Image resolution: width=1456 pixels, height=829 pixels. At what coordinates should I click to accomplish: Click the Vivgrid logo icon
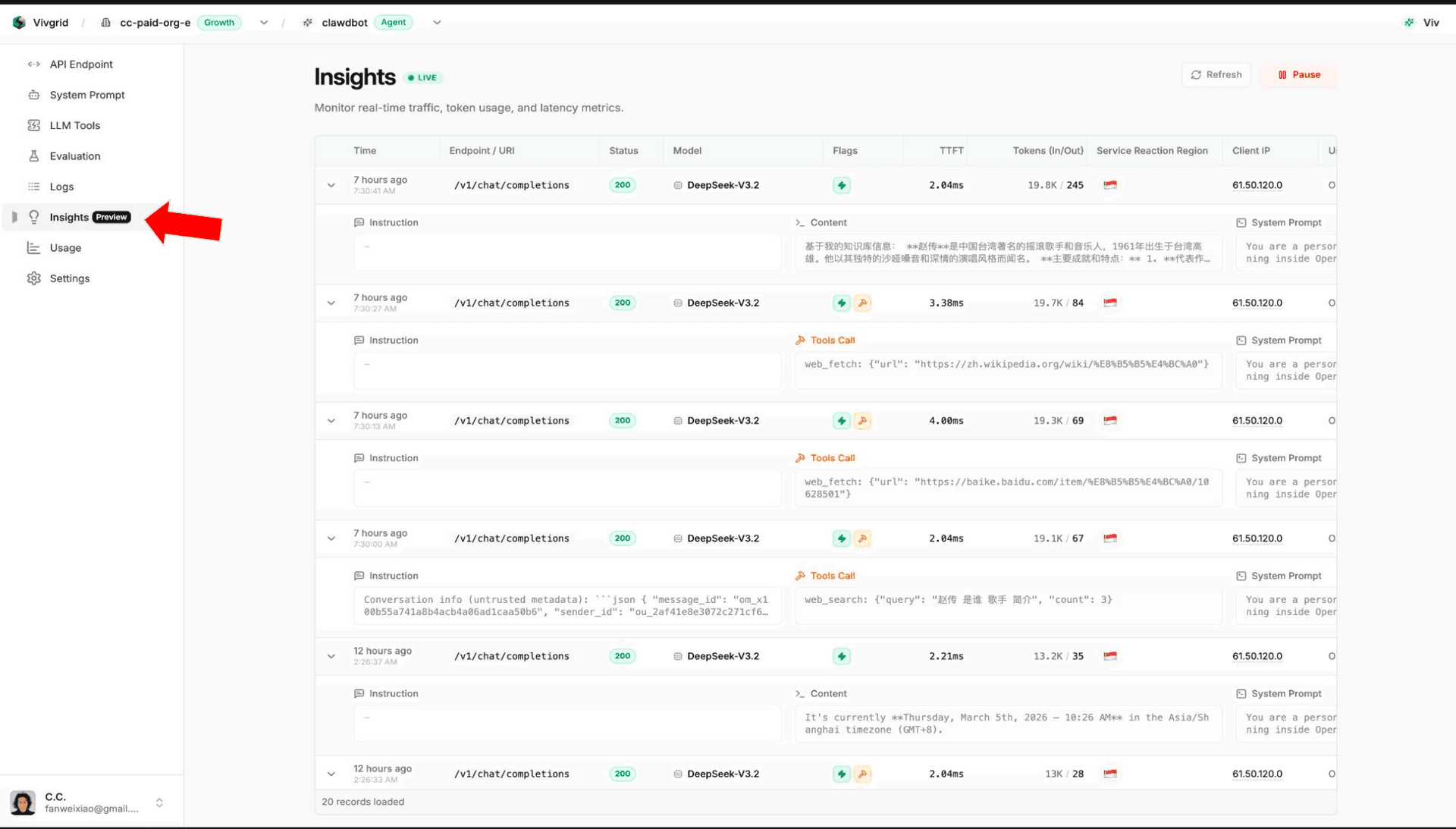(19, 22)
